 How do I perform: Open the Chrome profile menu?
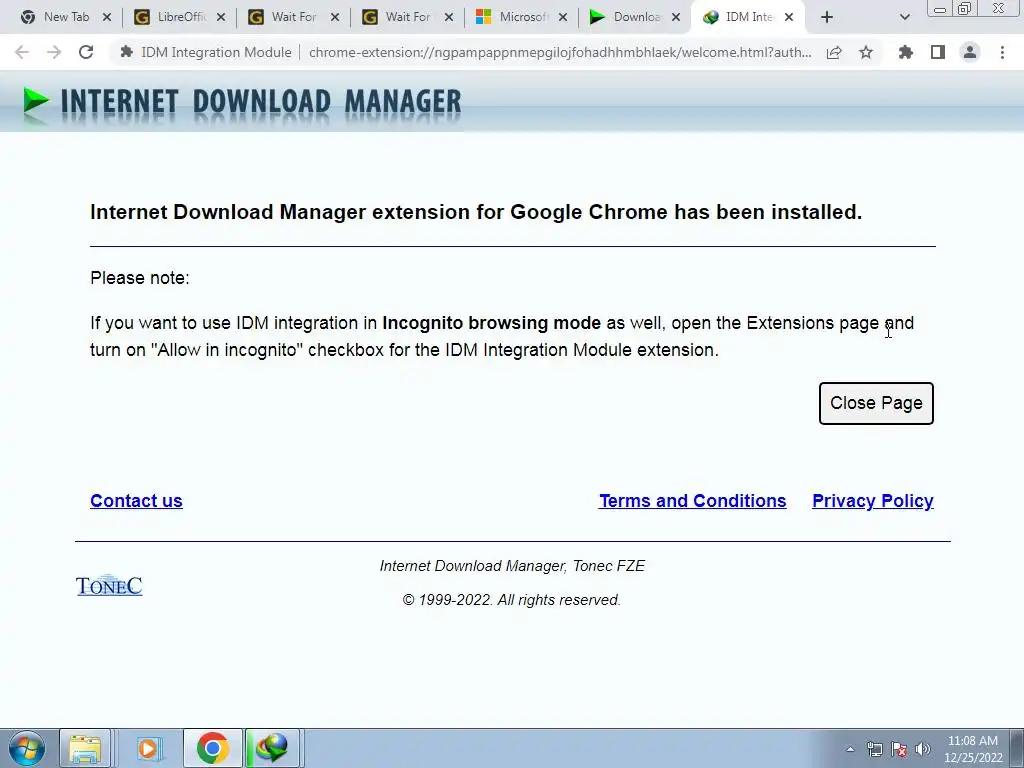(970, 52)
